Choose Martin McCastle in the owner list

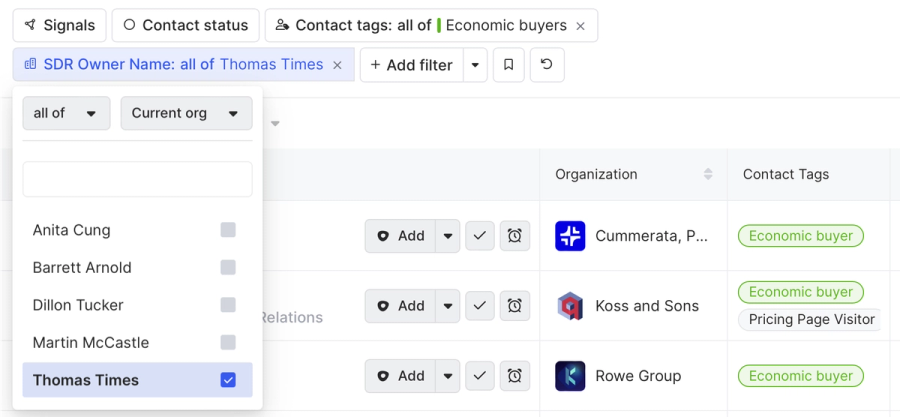coord(91,343)
